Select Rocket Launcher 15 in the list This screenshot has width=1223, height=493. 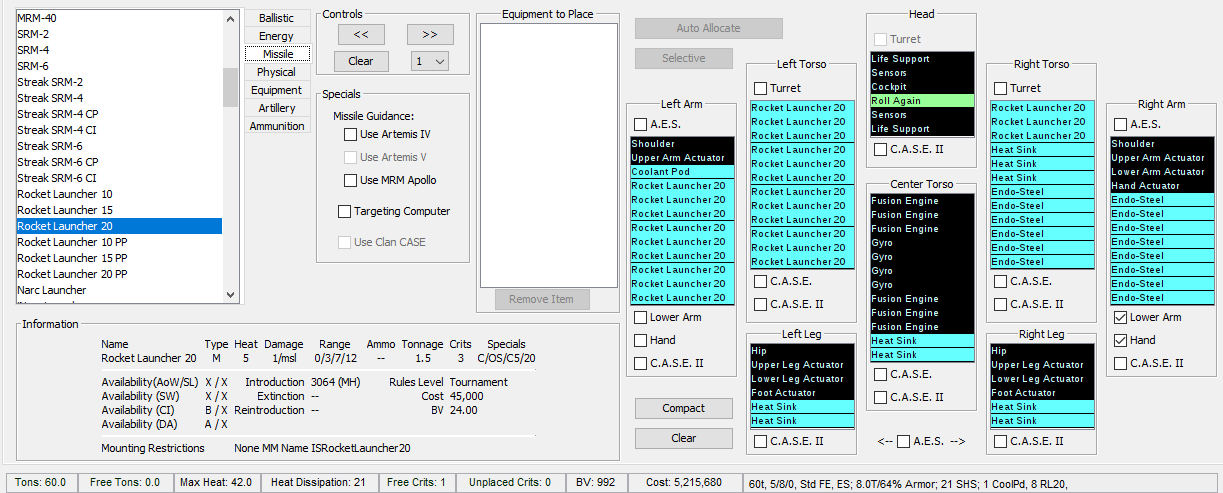coord(119,210)
